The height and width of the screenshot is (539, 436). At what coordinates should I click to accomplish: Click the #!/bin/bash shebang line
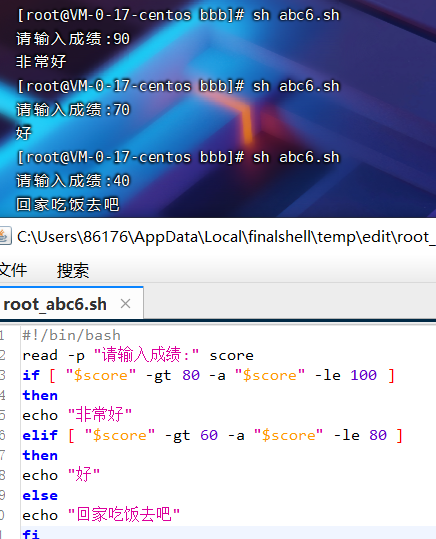[72, 335]
